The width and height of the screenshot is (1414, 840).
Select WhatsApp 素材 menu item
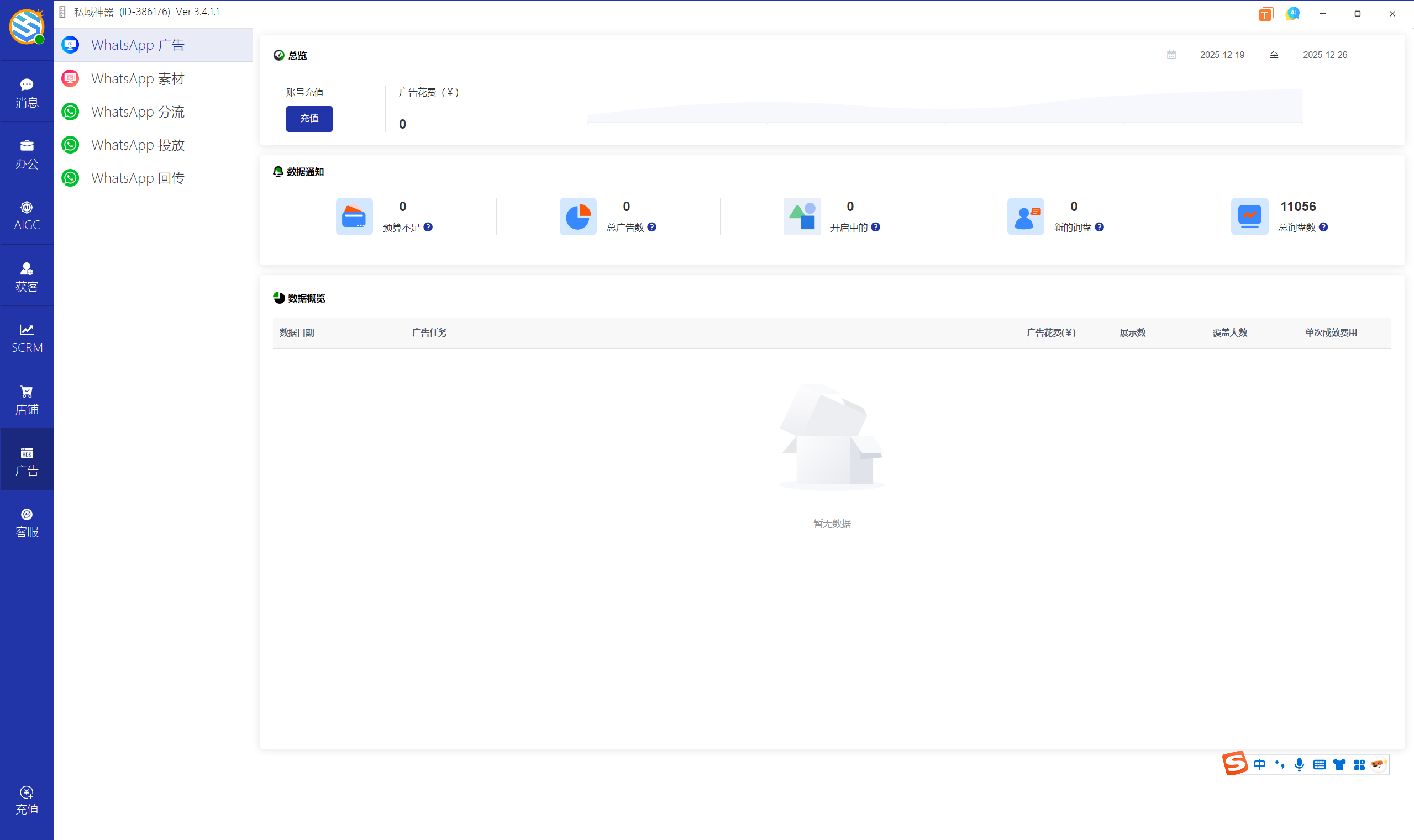(x=138, y=78)
